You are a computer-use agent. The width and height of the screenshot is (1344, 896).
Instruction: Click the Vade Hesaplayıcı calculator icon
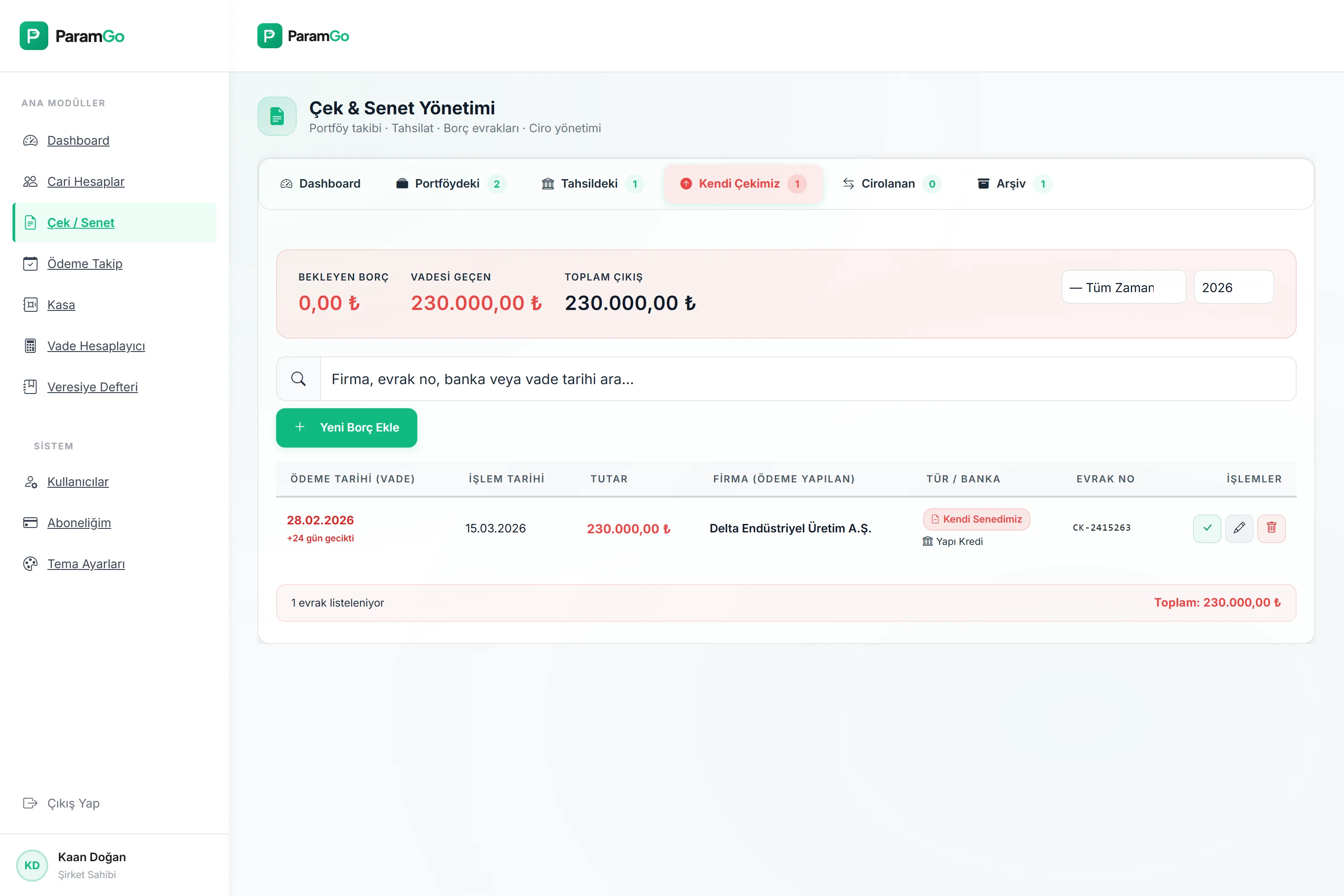coord(30,346)
